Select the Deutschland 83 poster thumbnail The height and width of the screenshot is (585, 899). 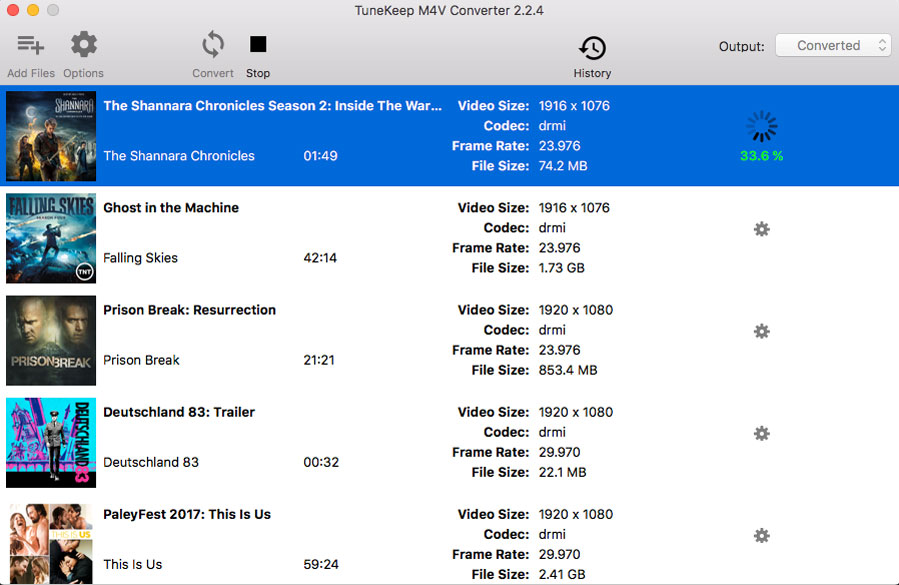point(51,442)
